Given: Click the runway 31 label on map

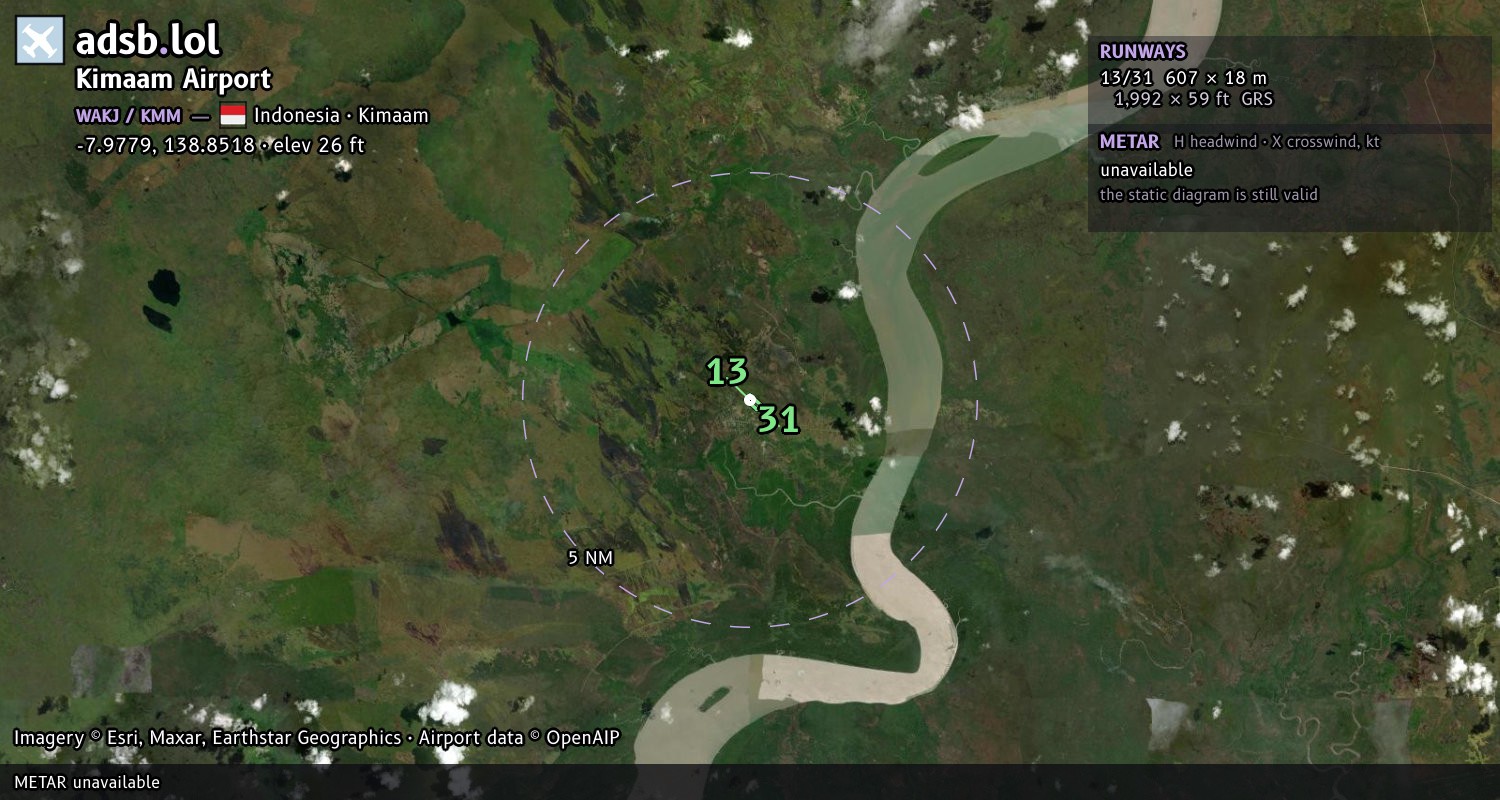Looking at the screenshot, I should click(778, 420).
